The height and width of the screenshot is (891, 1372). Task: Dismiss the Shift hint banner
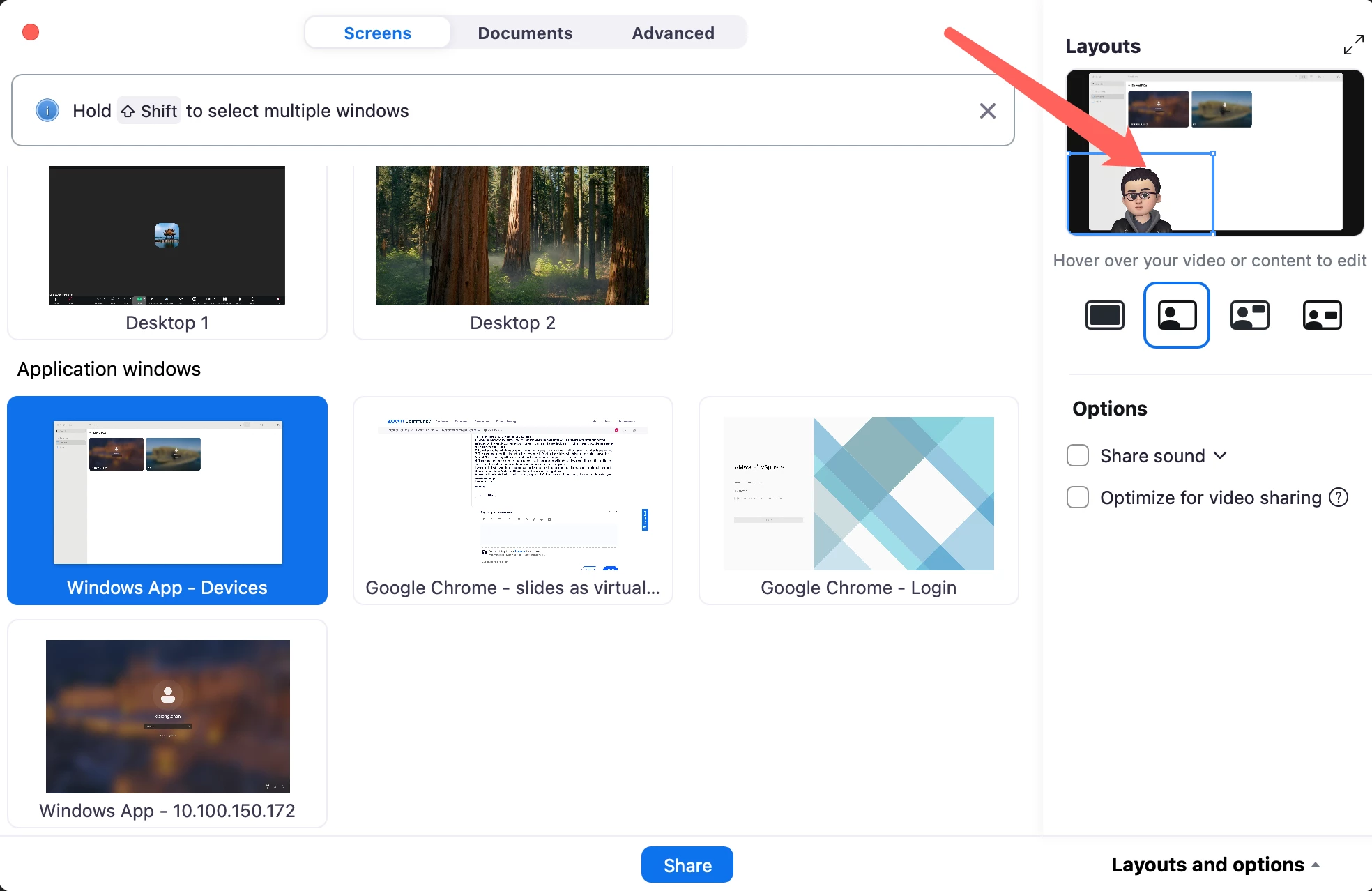point(987,111)
